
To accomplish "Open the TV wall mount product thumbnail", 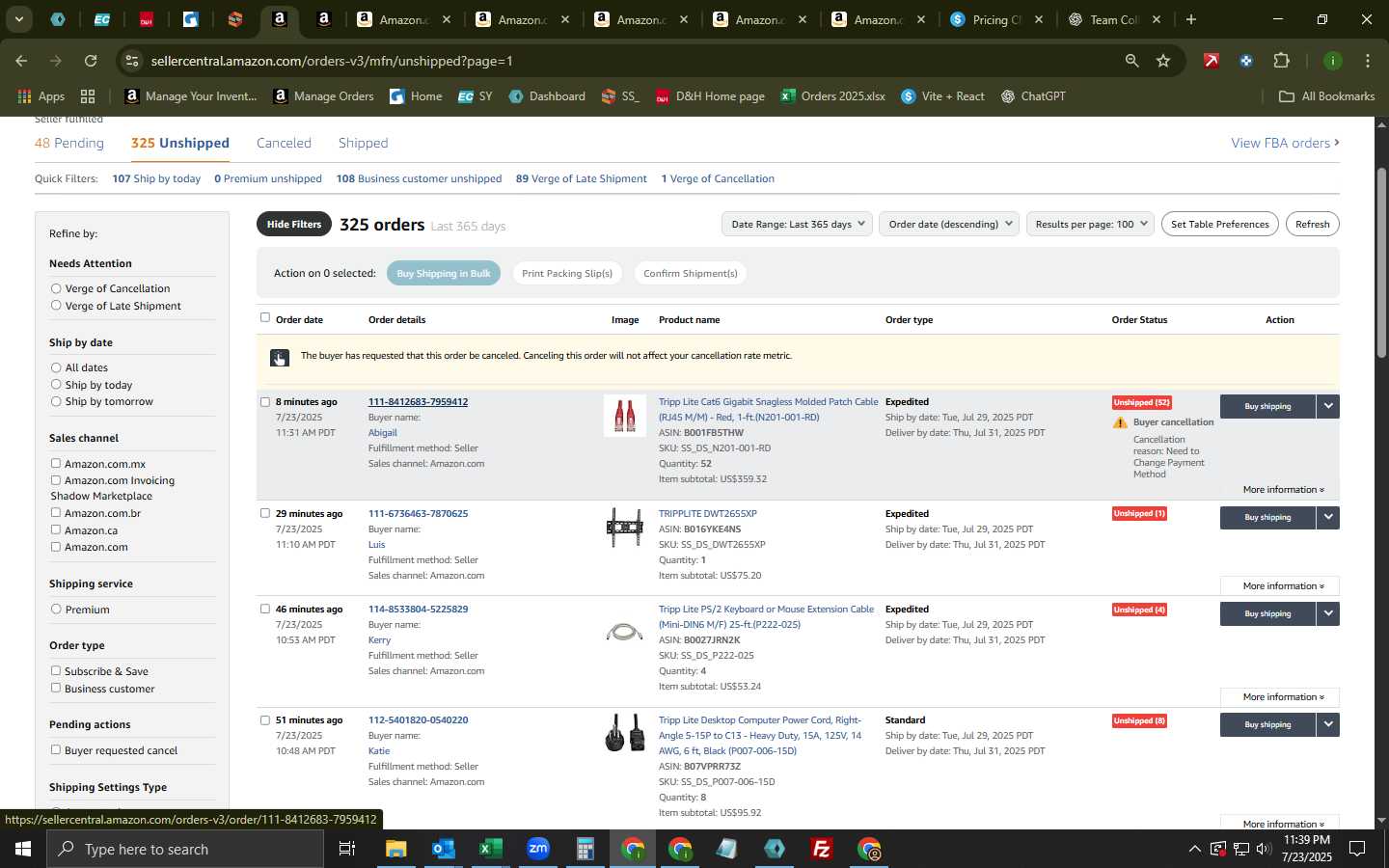I will (625, 527).
